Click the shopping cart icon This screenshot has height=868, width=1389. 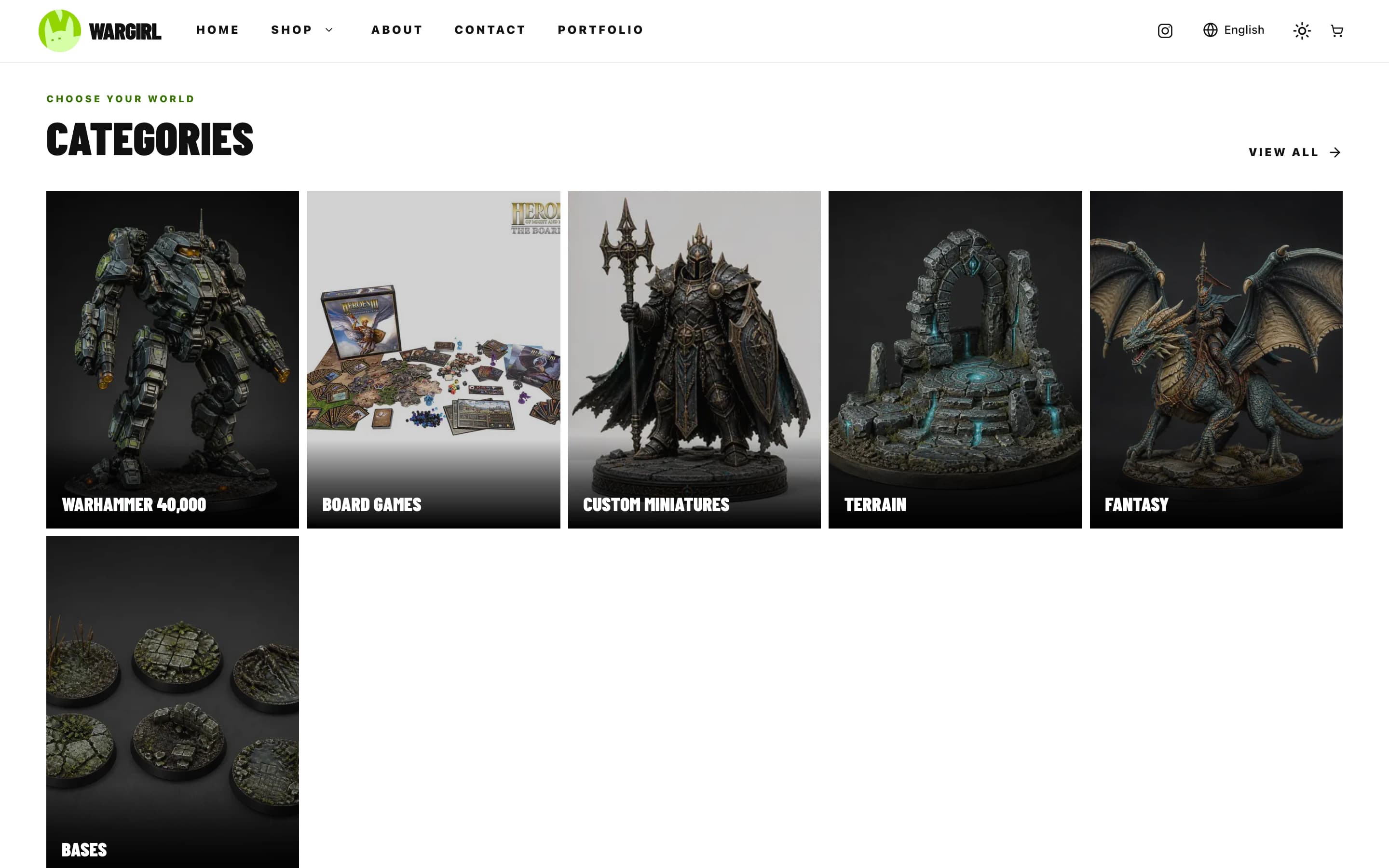tap(1337, 30)
